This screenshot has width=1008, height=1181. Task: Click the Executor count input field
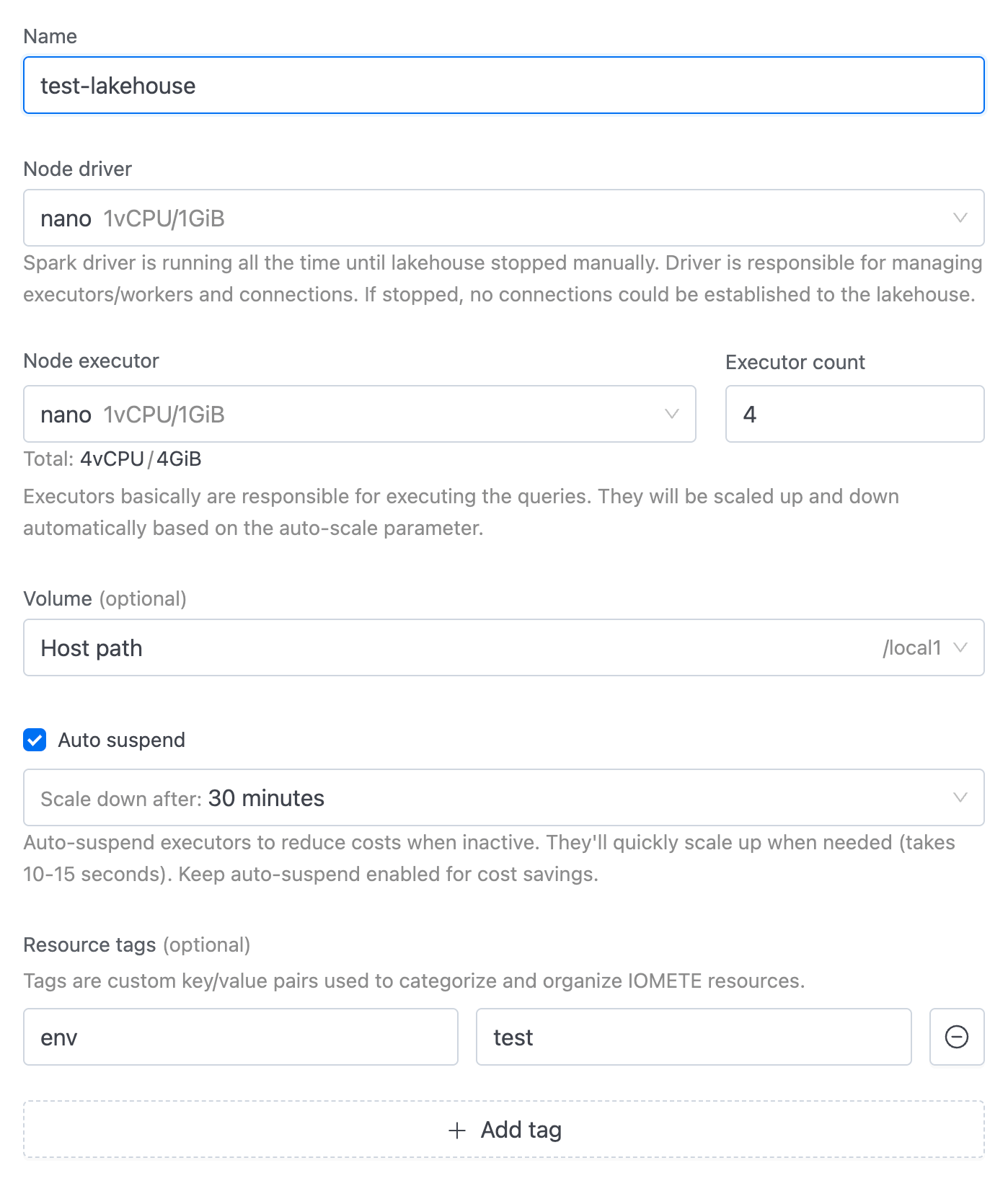(x=854, y=414)
